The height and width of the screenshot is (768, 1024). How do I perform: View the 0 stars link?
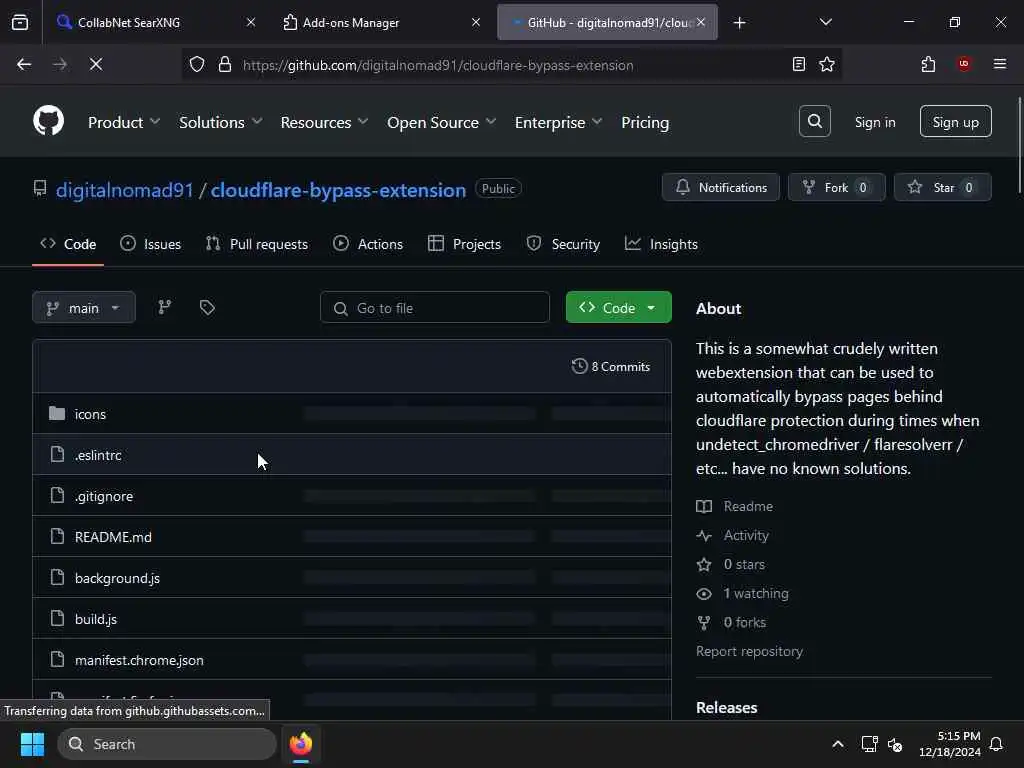pyautogui.click(x=731, y=564)
